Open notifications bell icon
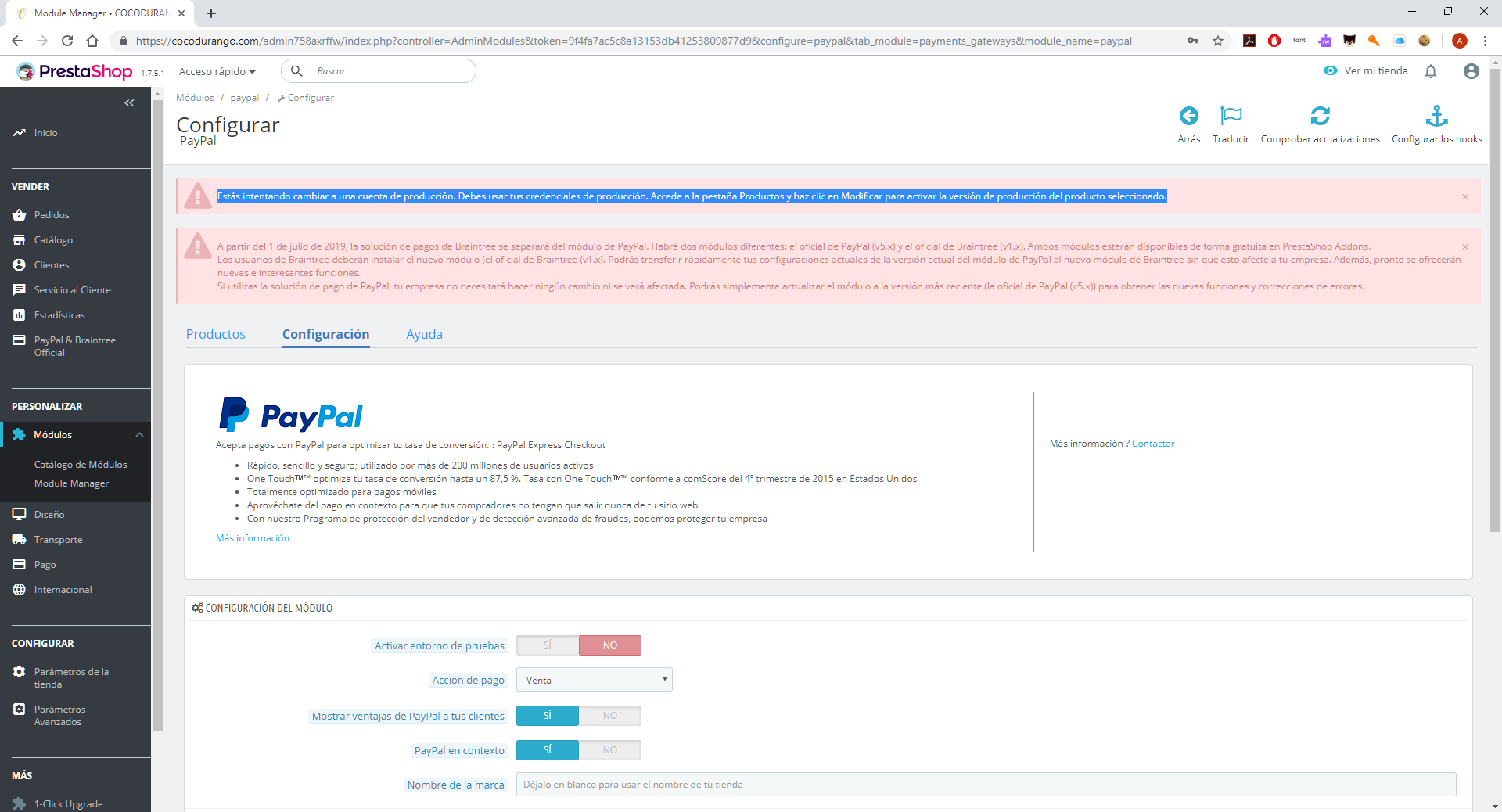 [x=1431, y=71]
